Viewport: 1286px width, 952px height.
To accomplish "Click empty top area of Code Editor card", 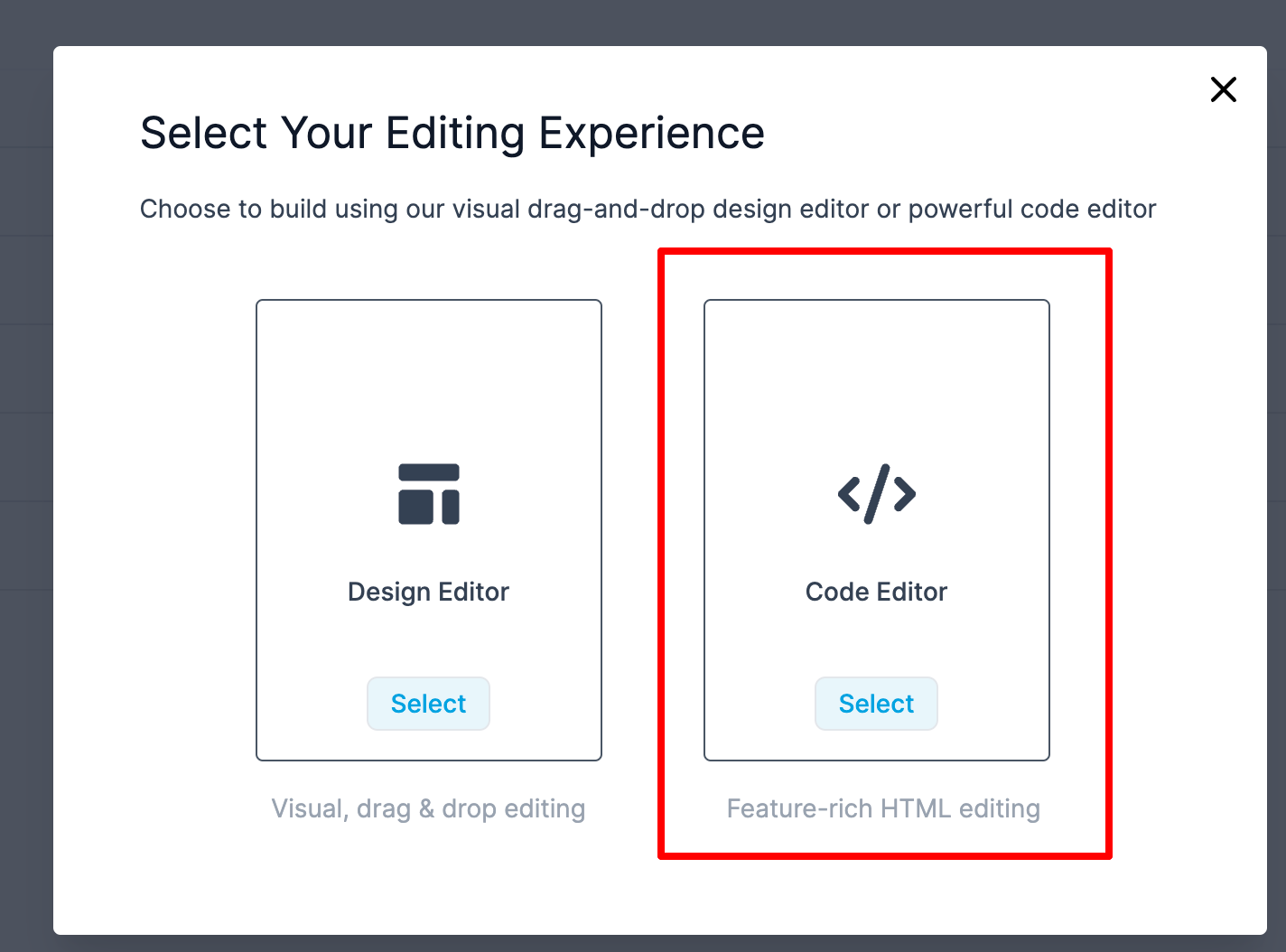I will 877,370.
